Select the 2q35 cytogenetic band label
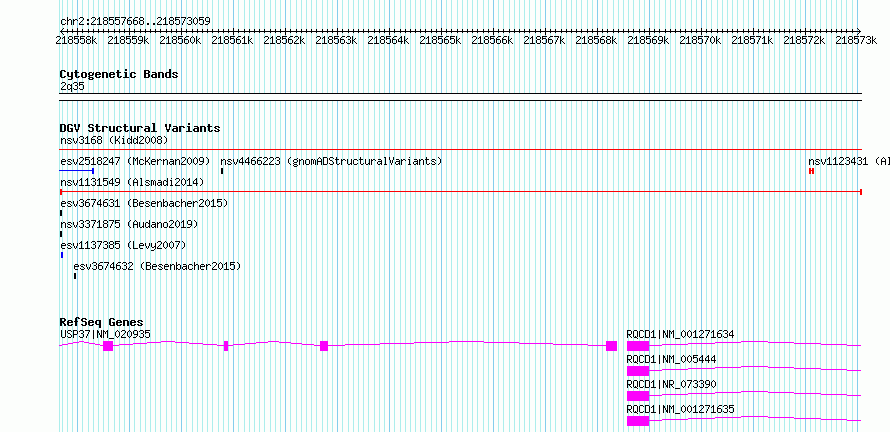The width and height of the screenshot is (890, 432). (x=73, y=86)
